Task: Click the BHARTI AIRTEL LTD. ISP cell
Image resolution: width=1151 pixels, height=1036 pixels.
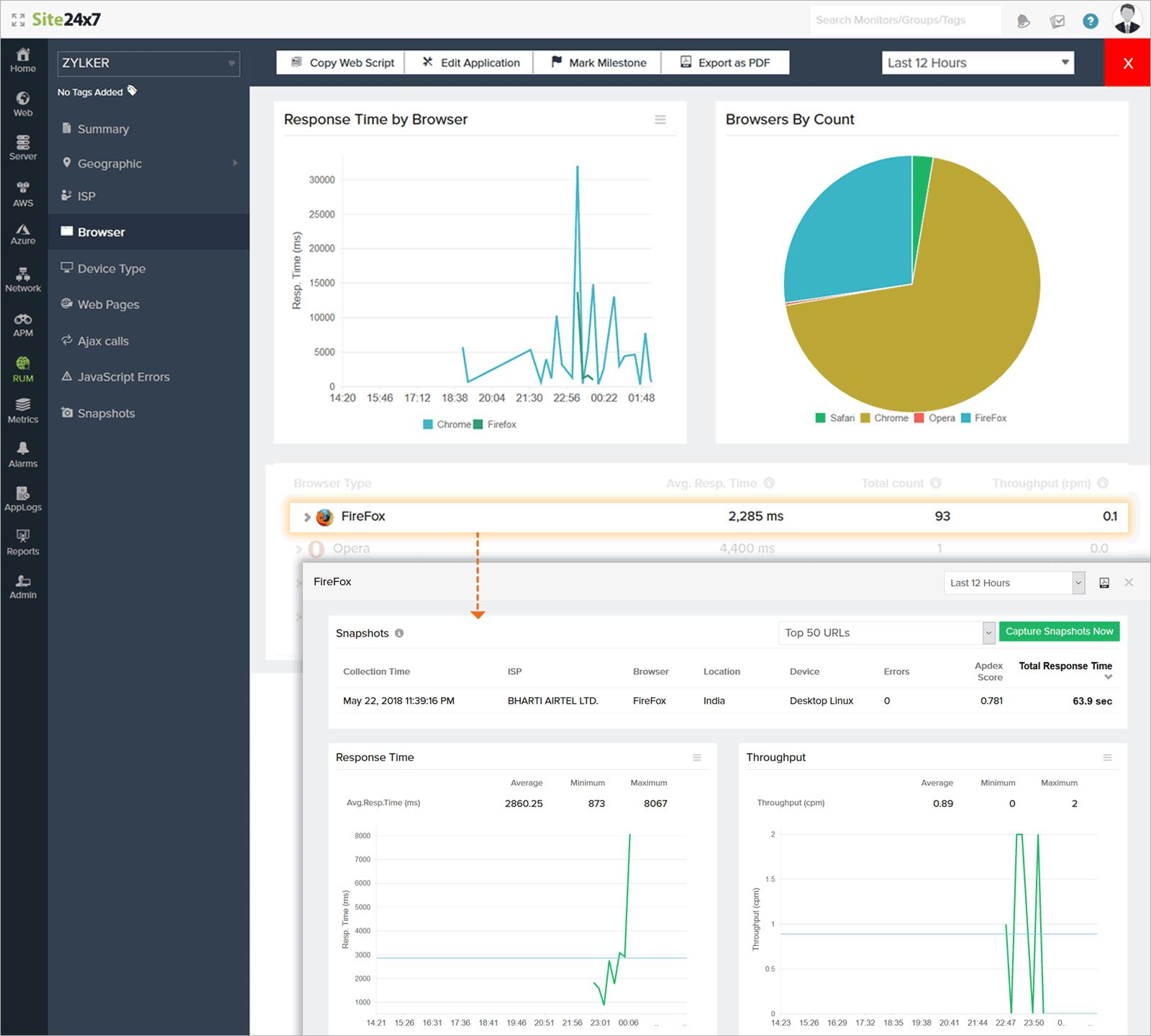Action: tap(552, 701)
